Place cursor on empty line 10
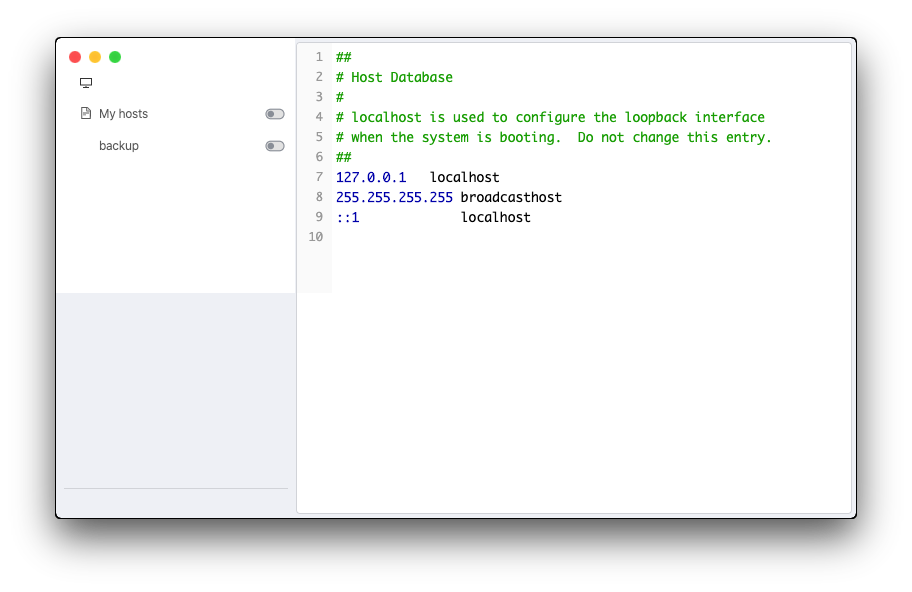 pyautogui.click(x=591, y=237)
